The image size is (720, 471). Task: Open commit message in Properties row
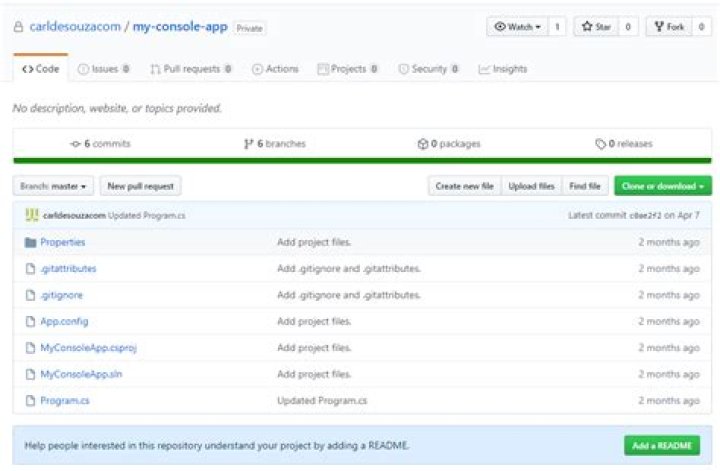pyautogui.click(x=314, y=242)
